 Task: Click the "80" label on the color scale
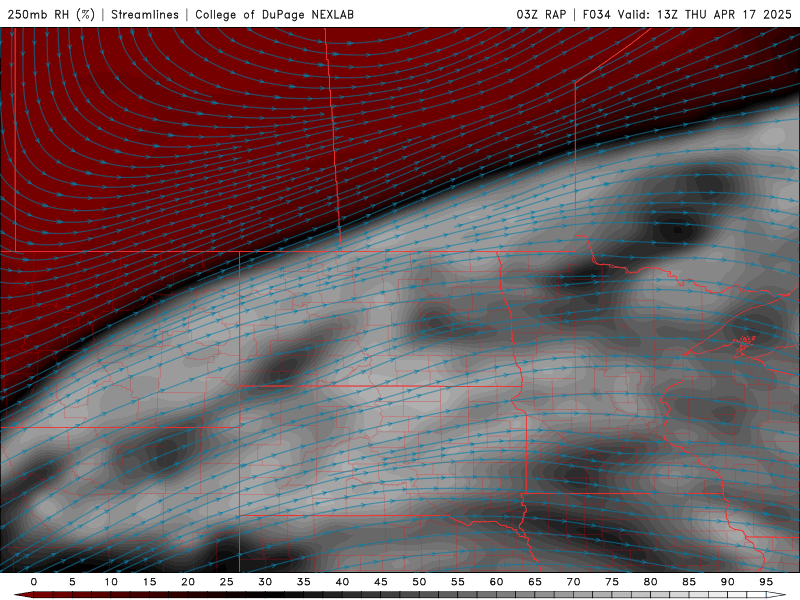[x=650, y=582]
